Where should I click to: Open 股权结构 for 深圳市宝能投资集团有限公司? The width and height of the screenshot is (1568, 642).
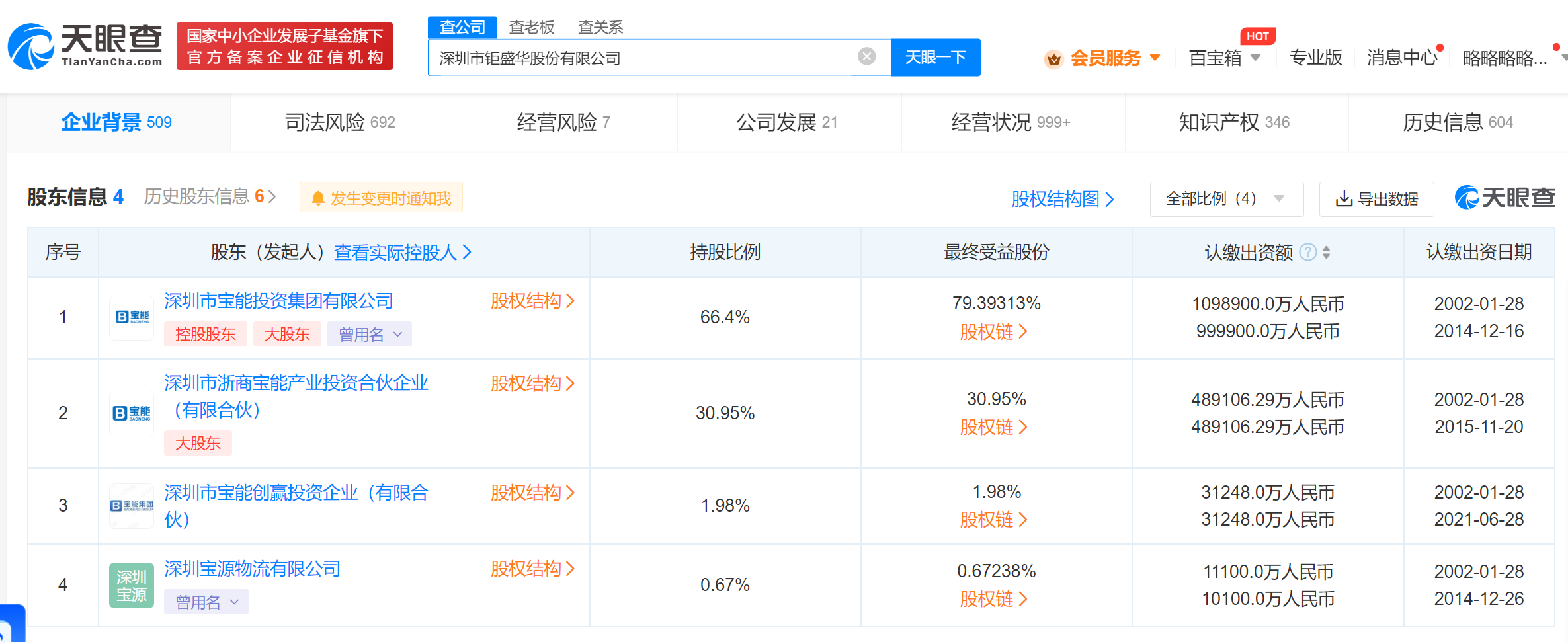click(x=532, y=301)
